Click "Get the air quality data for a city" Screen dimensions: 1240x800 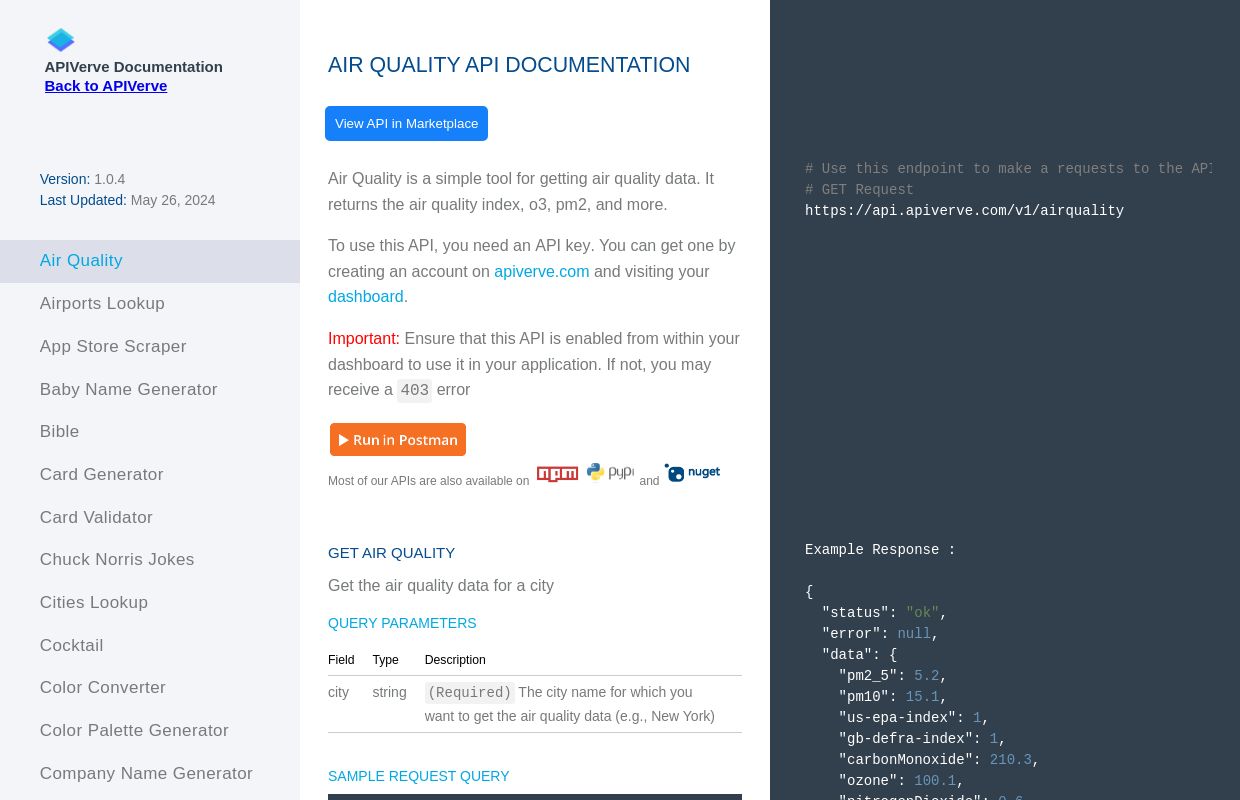(441, 586)
